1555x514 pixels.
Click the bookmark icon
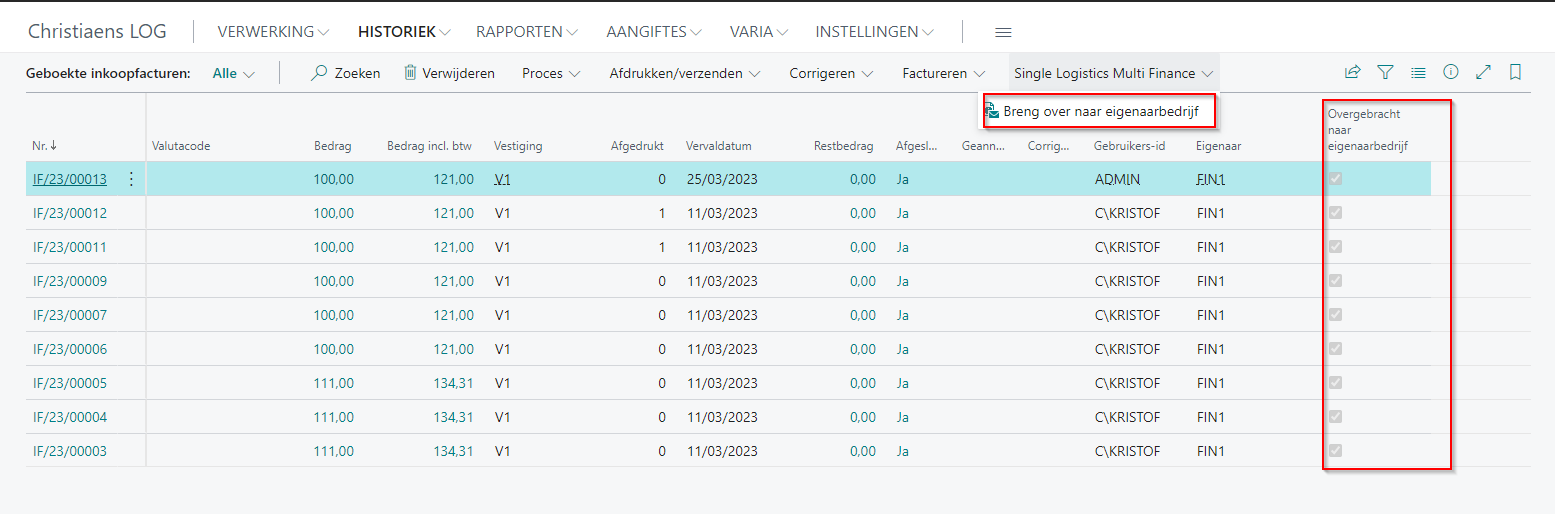(1516, 72)
